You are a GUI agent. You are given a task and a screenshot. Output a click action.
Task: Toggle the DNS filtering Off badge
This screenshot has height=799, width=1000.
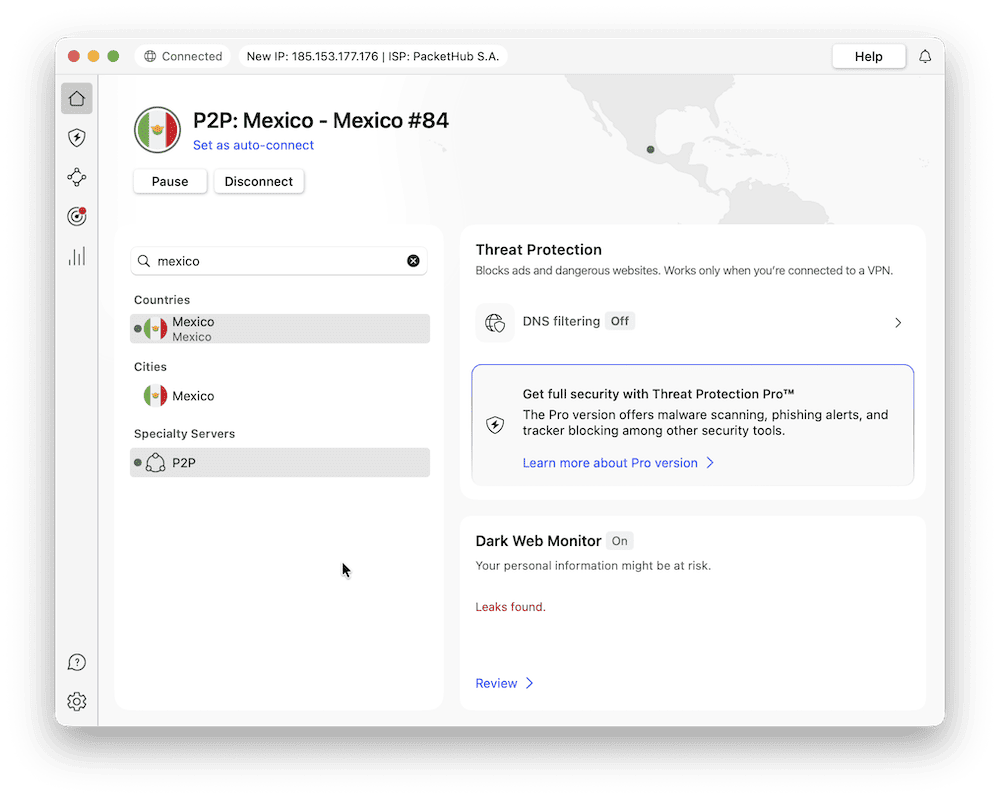click(x=620, y=321)
